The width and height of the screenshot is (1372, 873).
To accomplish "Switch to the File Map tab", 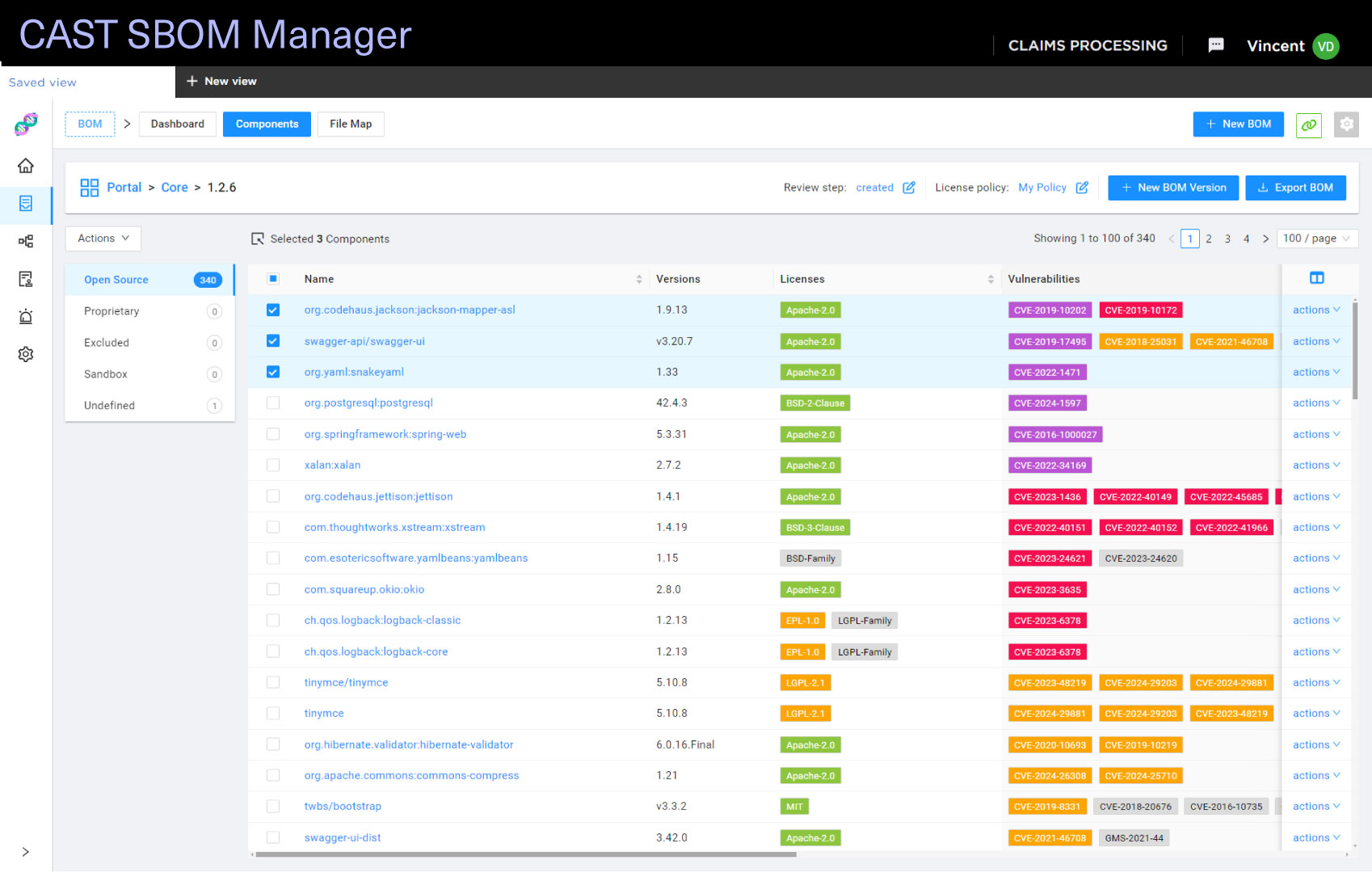I will click(350, 124).
